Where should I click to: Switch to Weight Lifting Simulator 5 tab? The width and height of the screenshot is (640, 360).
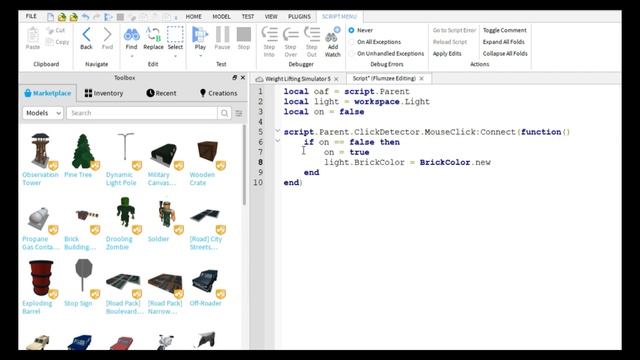coord(297,79)
